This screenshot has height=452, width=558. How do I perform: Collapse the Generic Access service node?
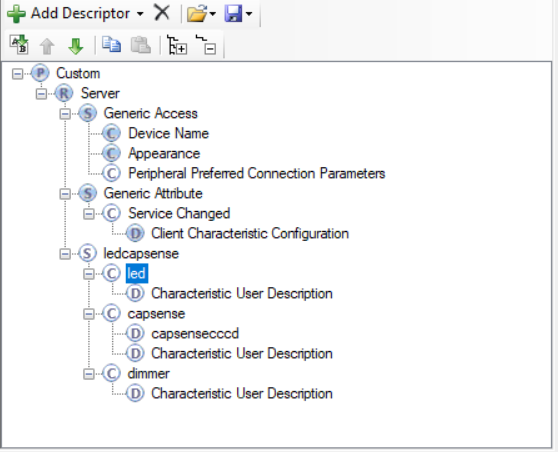[65, 114]
